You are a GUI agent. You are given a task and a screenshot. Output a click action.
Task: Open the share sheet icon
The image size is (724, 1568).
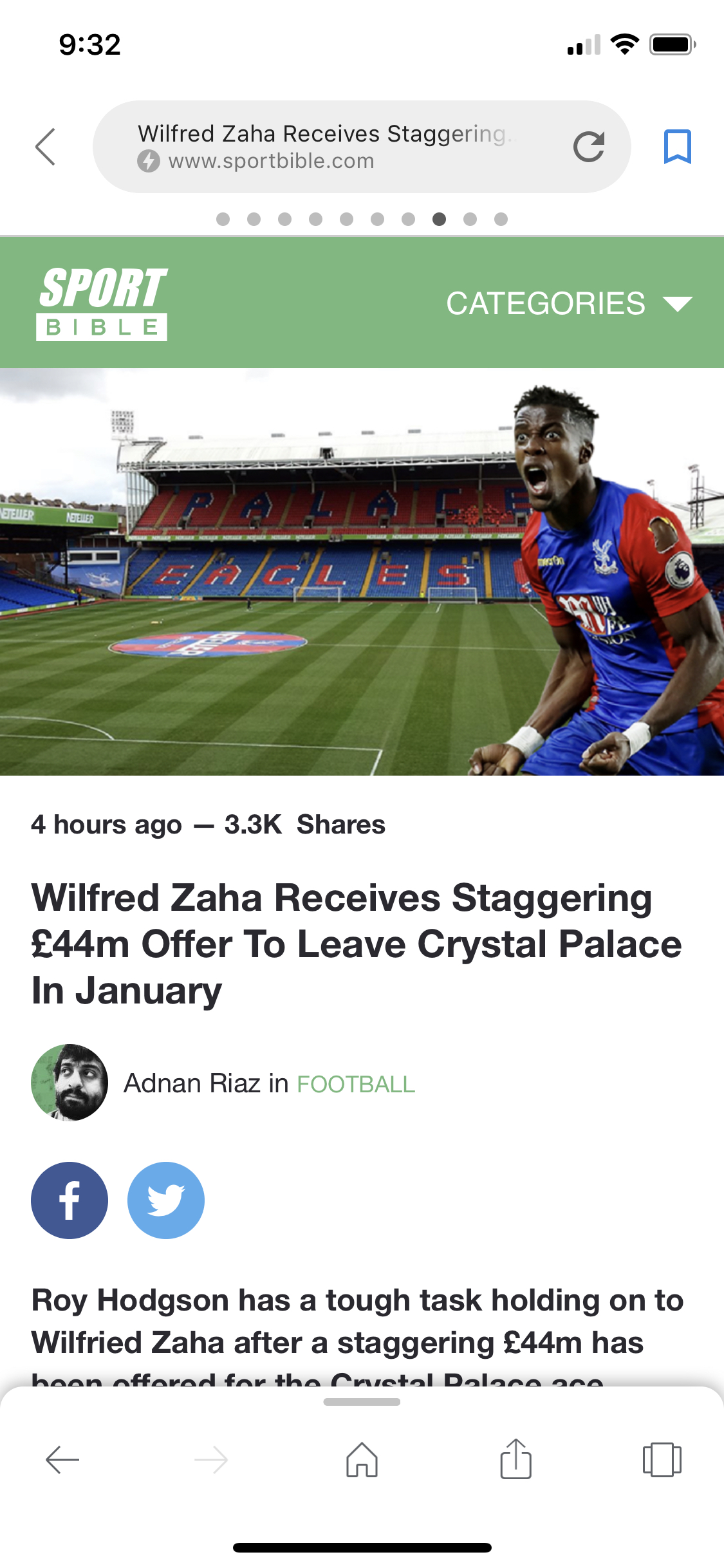click(515, 1460)
